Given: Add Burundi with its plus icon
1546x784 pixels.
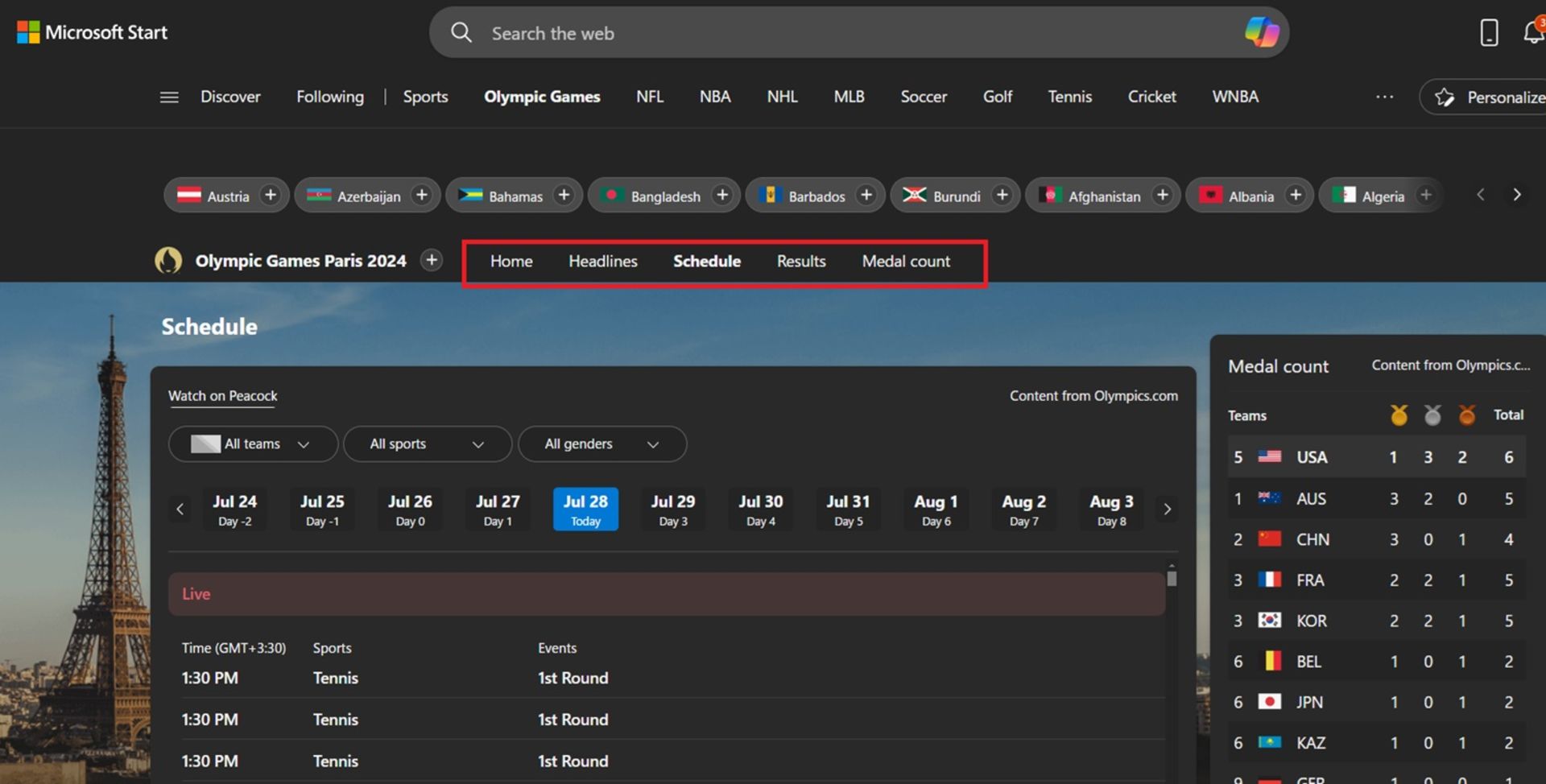Looking at the screenshot, I should click(1002, 195).
